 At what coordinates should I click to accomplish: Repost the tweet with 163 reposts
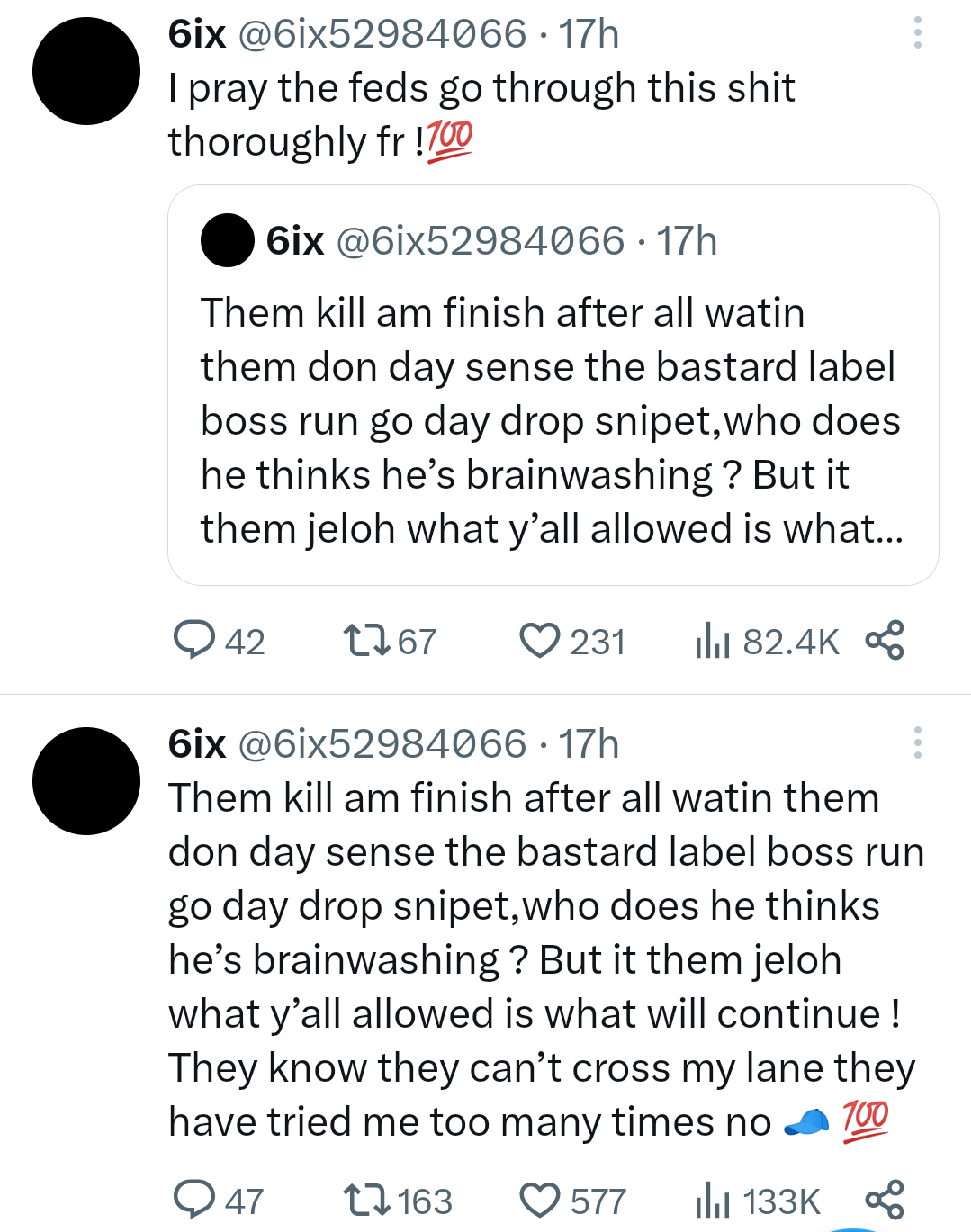pos(367,1200)
